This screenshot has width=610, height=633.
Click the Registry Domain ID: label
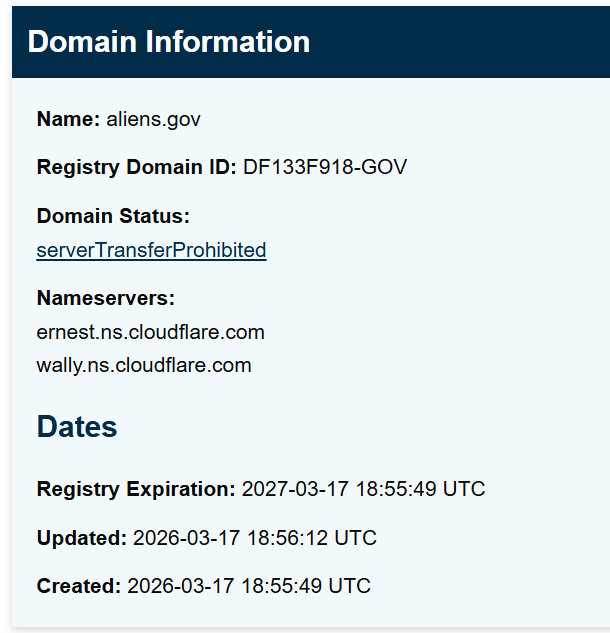tap(136, 168)
